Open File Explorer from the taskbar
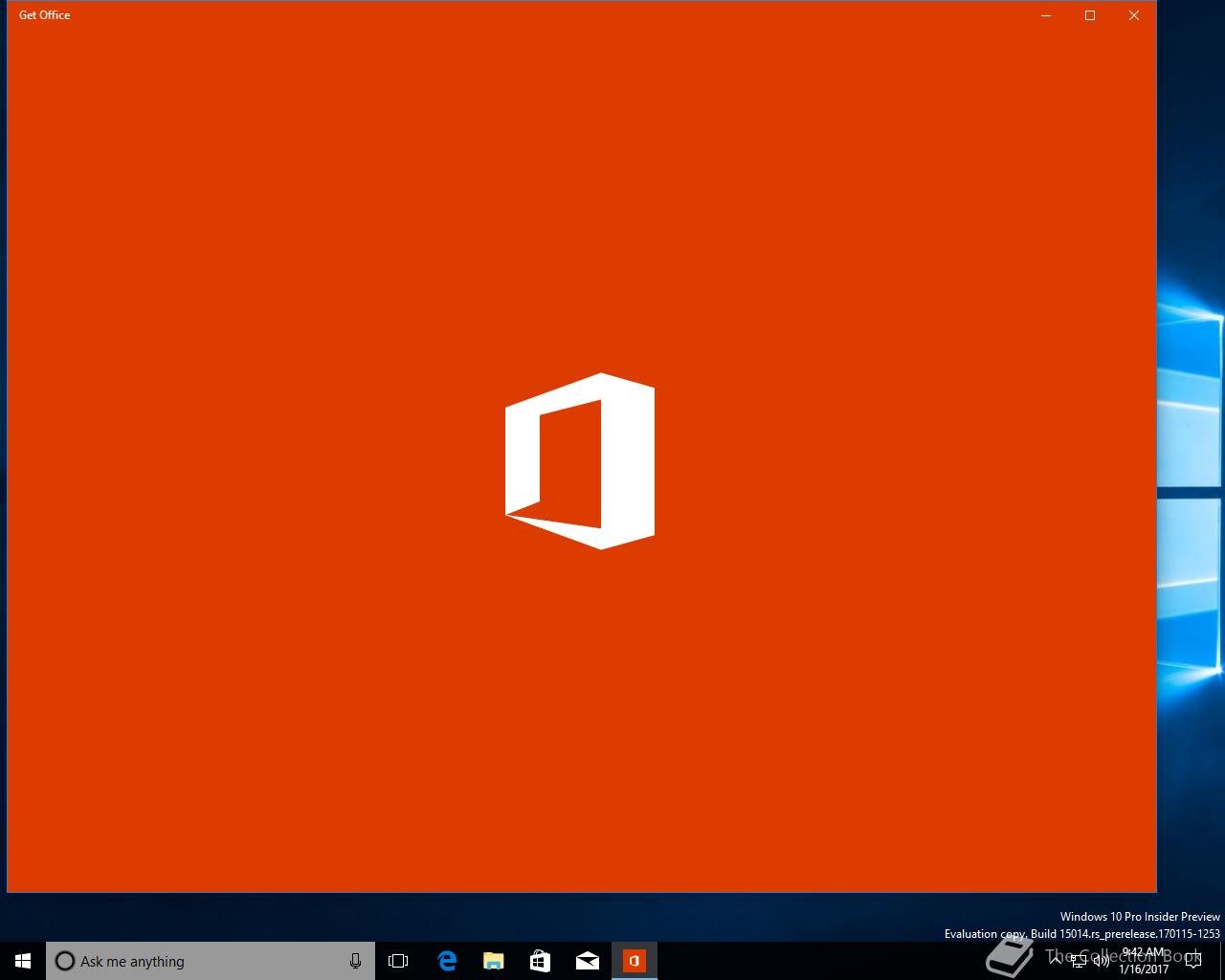The width and height of the screenshot is (1225, 980). [x=493, y=961]
